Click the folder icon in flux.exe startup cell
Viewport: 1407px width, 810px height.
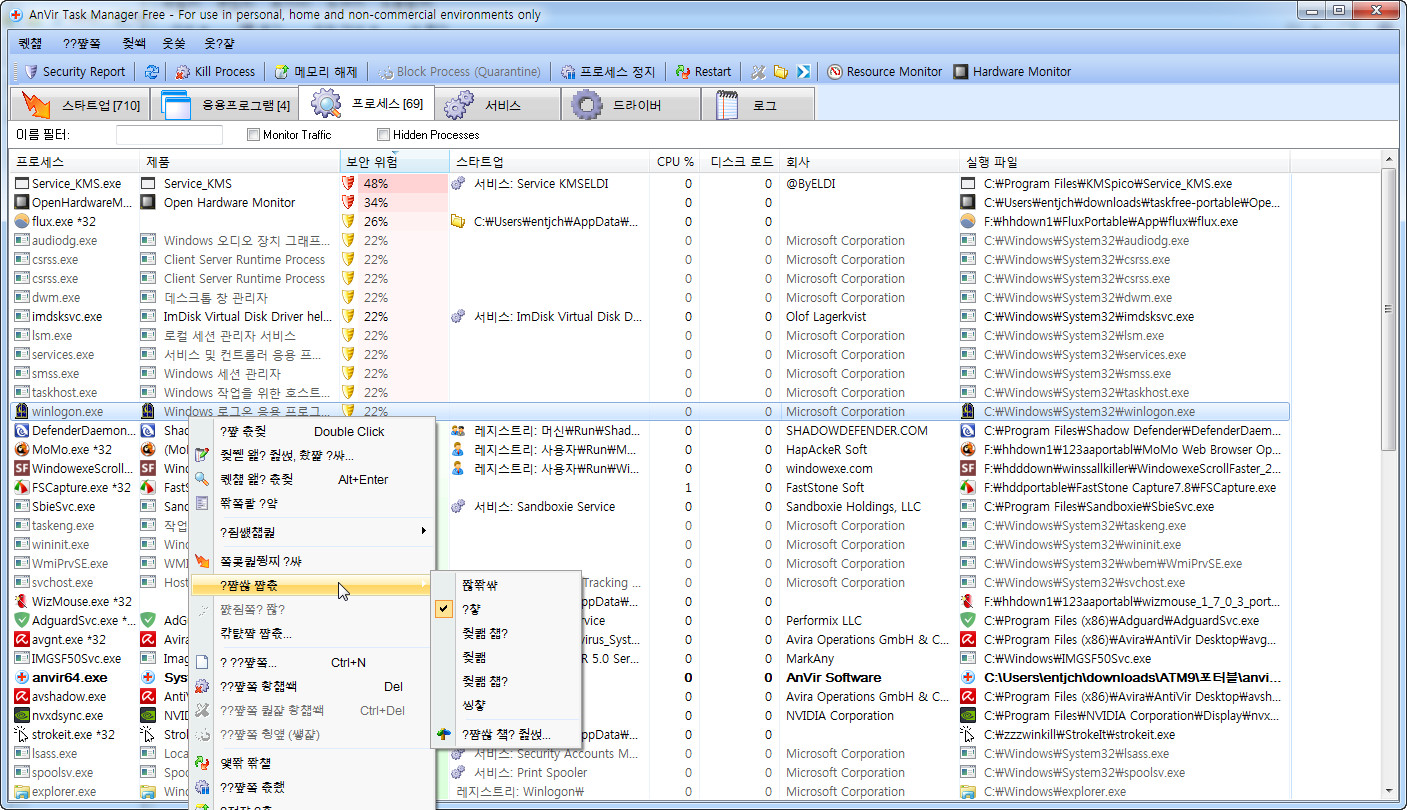[x=459, y=222]
